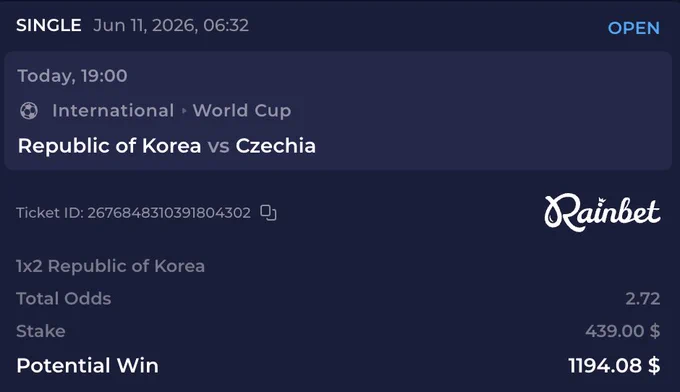Click the Total Odds label
Screen dimensions: 680x392
click(x=64, y=298)
